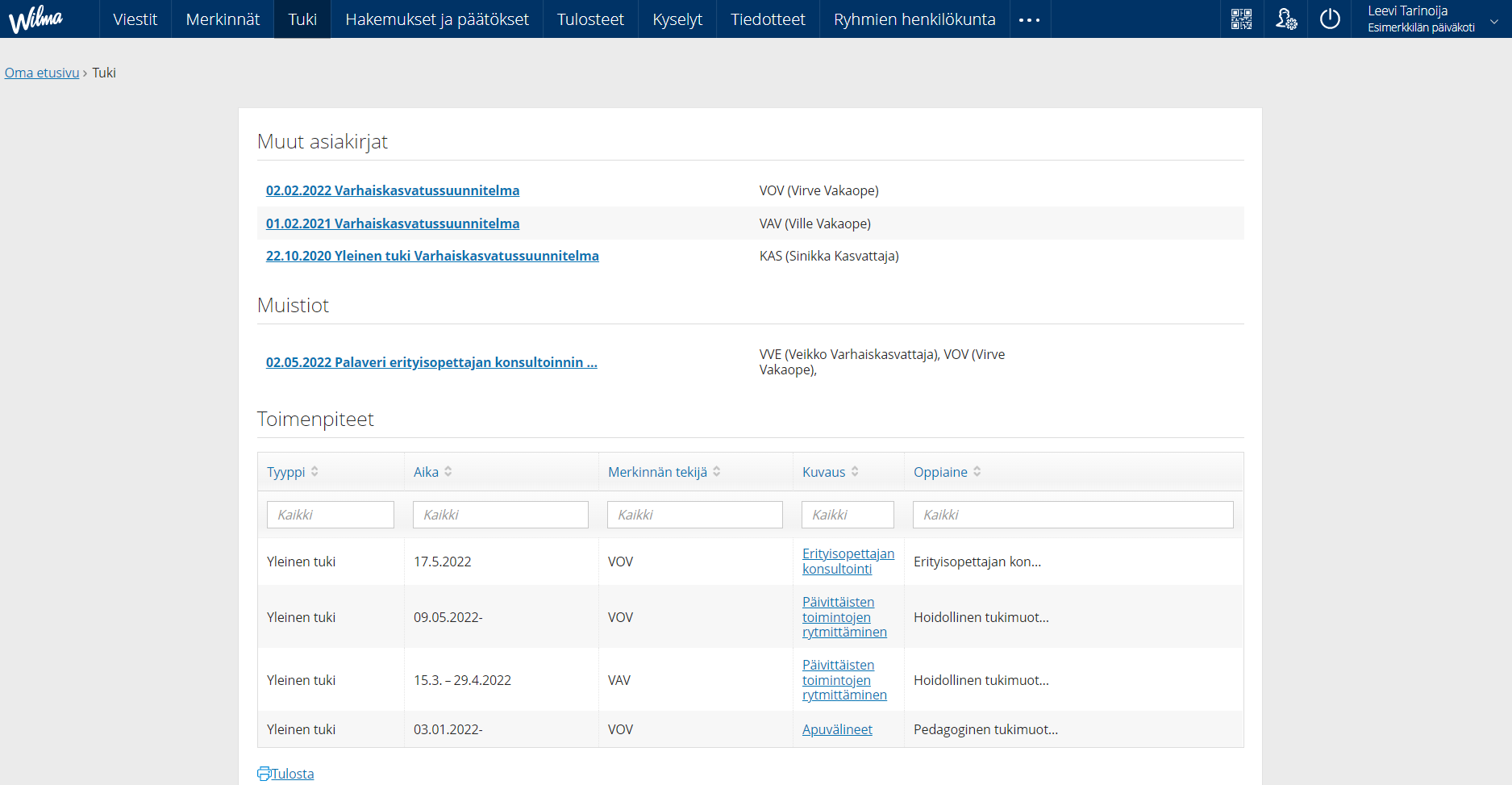Sort table by Aika column arrows
1512x785 pixels.
pyautogui.click(x=448, y=472)
